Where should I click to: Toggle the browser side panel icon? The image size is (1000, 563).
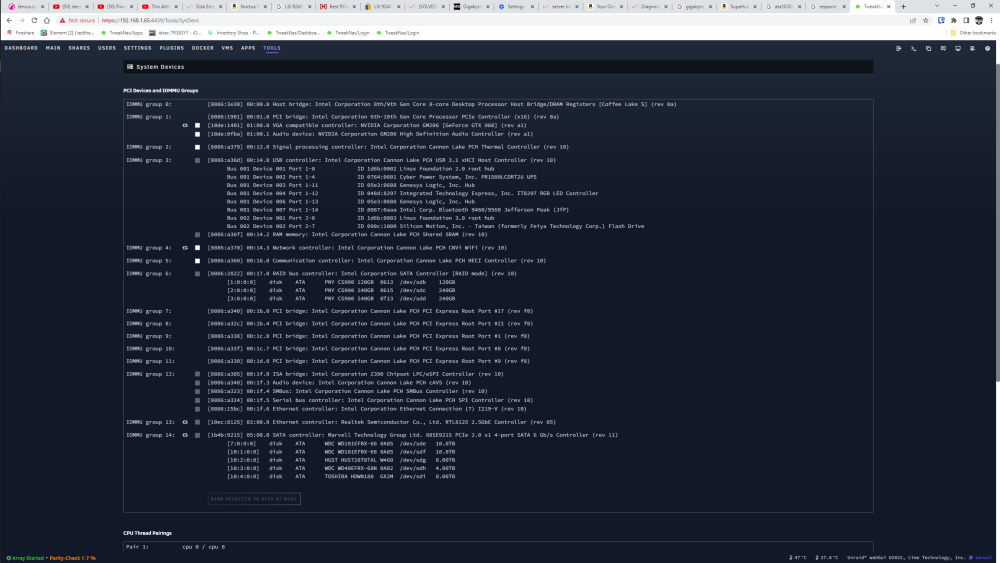click(966, 20)
